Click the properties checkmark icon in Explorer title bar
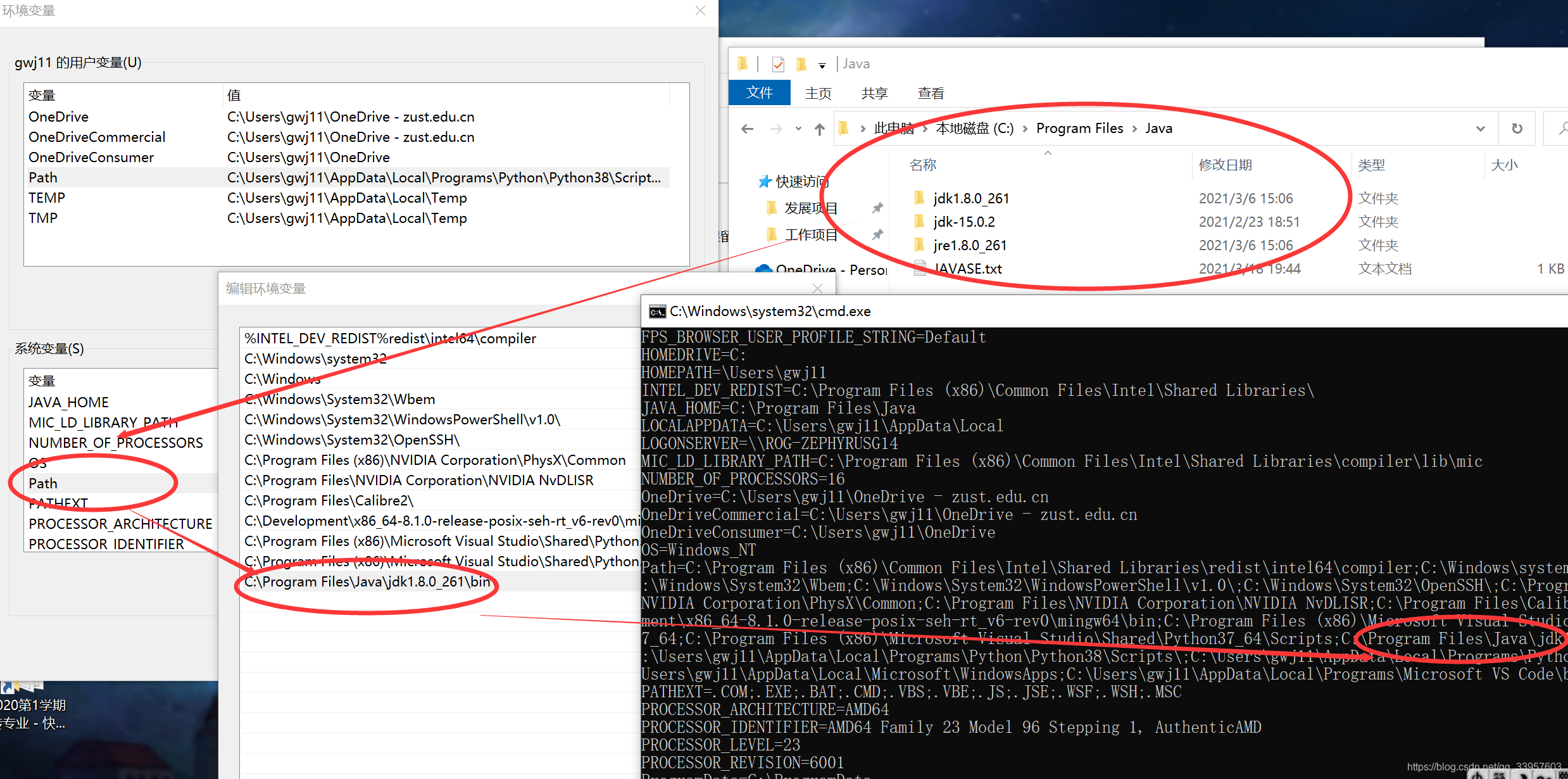1568x779 pixels. tap(779, 64)
